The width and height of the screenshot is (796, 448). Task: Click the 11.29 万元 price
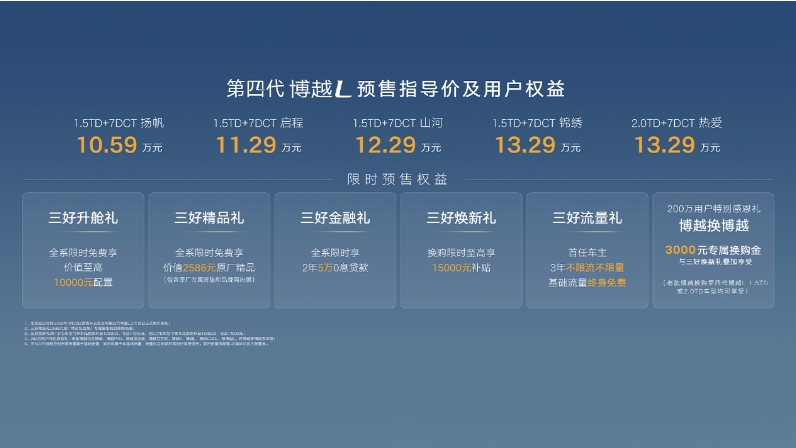click(258, 145)
